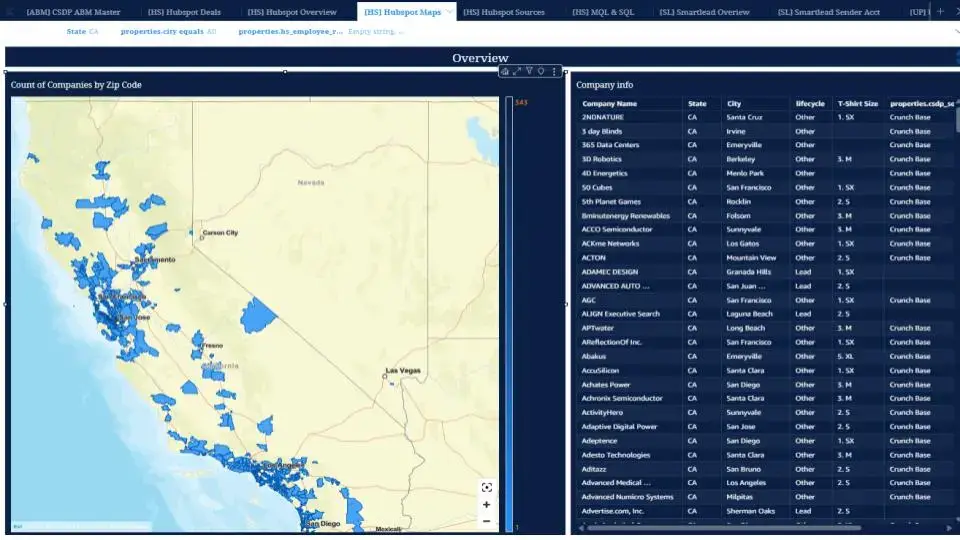Zoom in on the map

487,505
